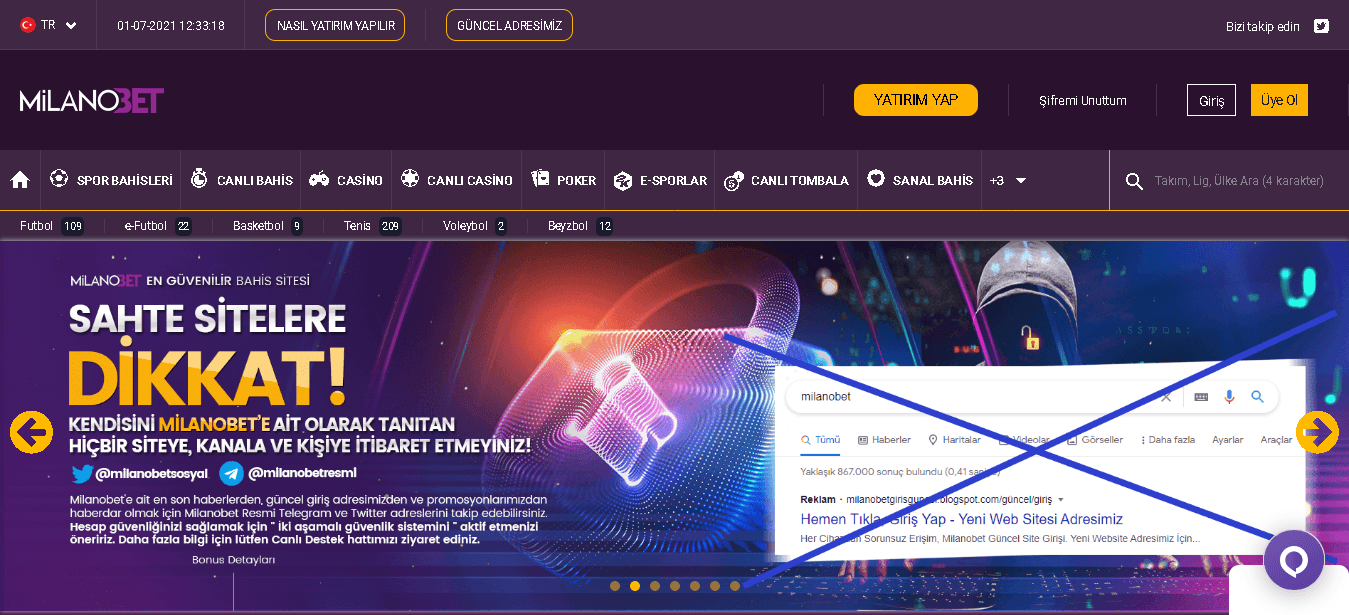Advance to next banner slide arrow
Screen dimensions: 1349x615
pos(1317,432)
